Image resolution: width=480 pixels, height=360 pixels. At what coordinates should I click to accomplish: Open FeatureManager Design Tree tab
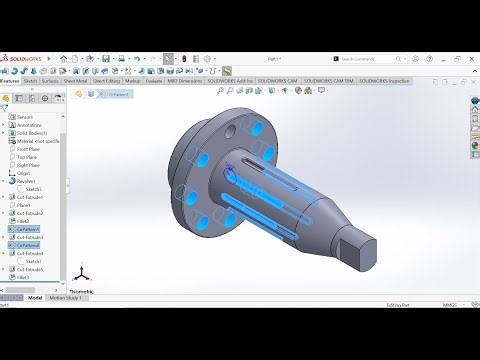[6, 98]
